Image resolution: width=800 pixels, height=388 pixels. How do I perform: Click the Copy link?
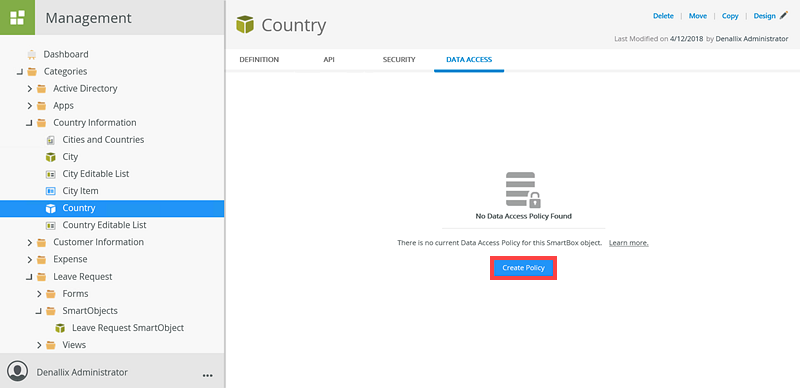[x=730, y=16]
